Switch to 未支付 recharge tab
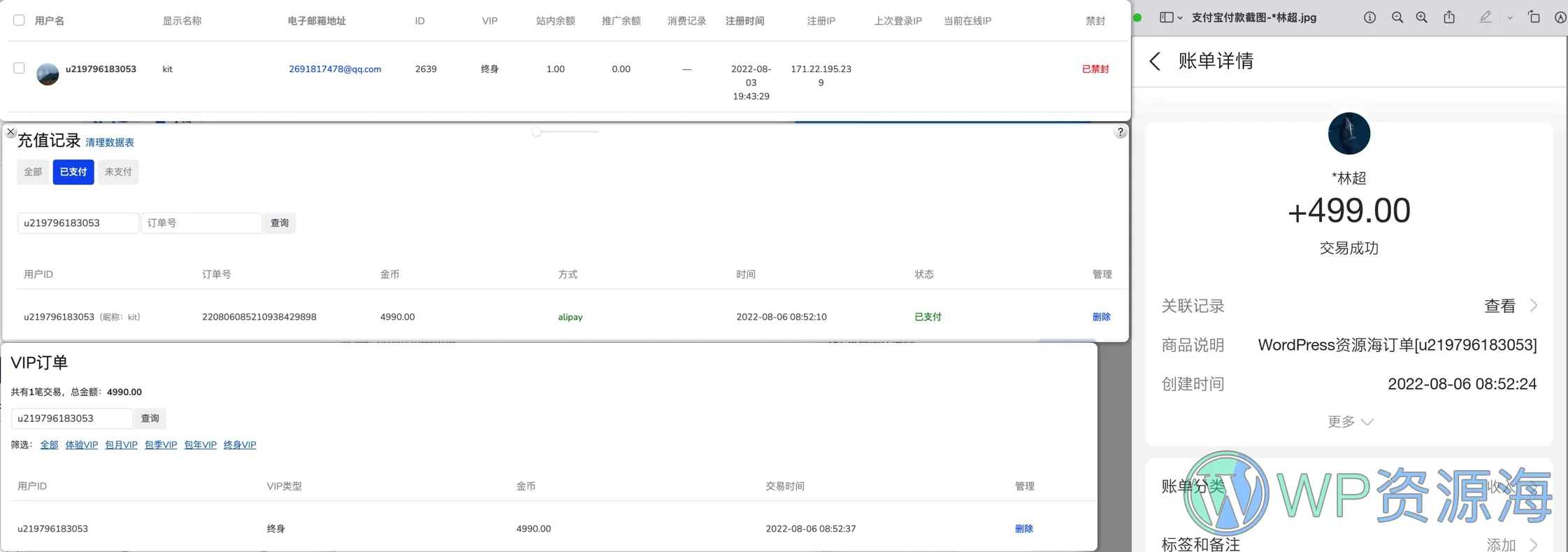The image size is (1568, 552). point(118,171)
